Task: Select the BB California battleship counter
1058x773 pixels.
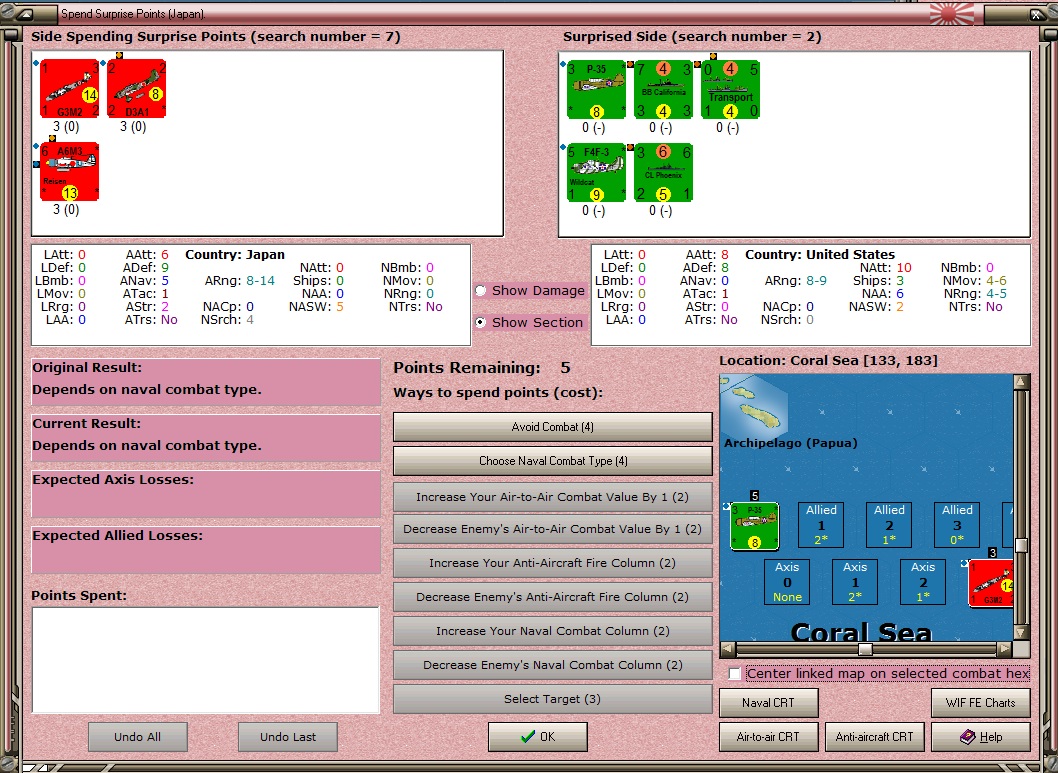Action: coord(663,89)
